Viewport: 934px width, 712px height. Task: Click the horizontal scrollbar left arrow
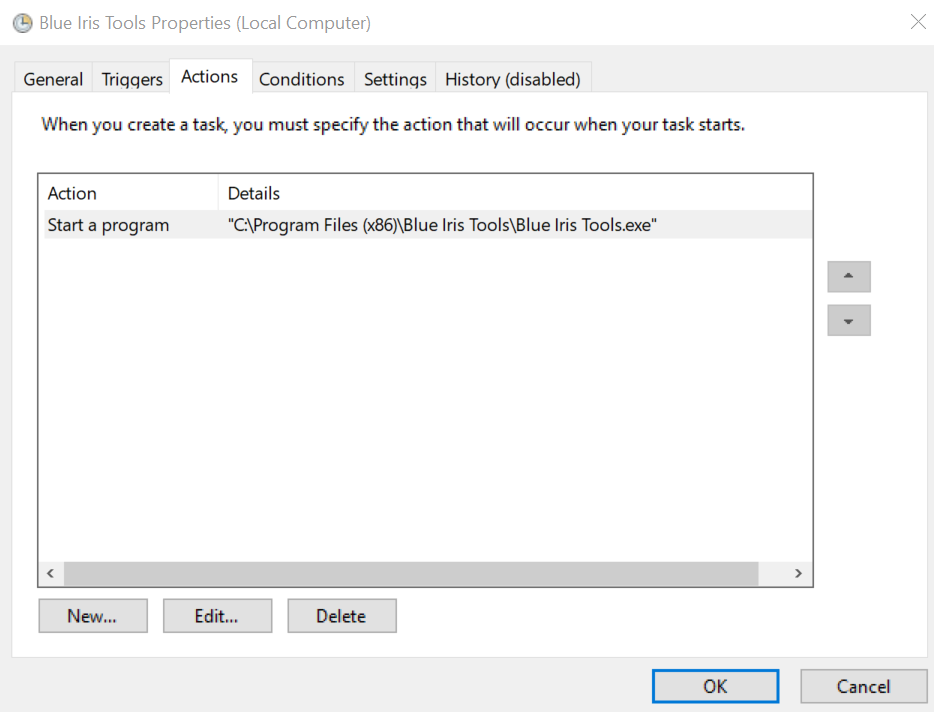click(50, 573)
